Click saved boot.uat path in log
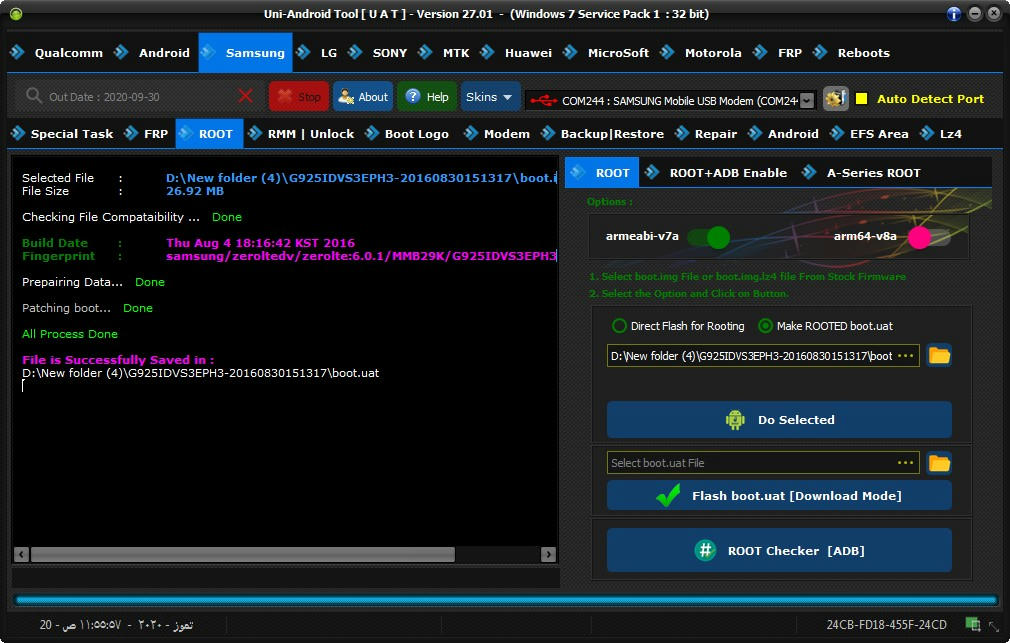The width and height of the screenshot is (1010, 643). (x=200, y=373)
